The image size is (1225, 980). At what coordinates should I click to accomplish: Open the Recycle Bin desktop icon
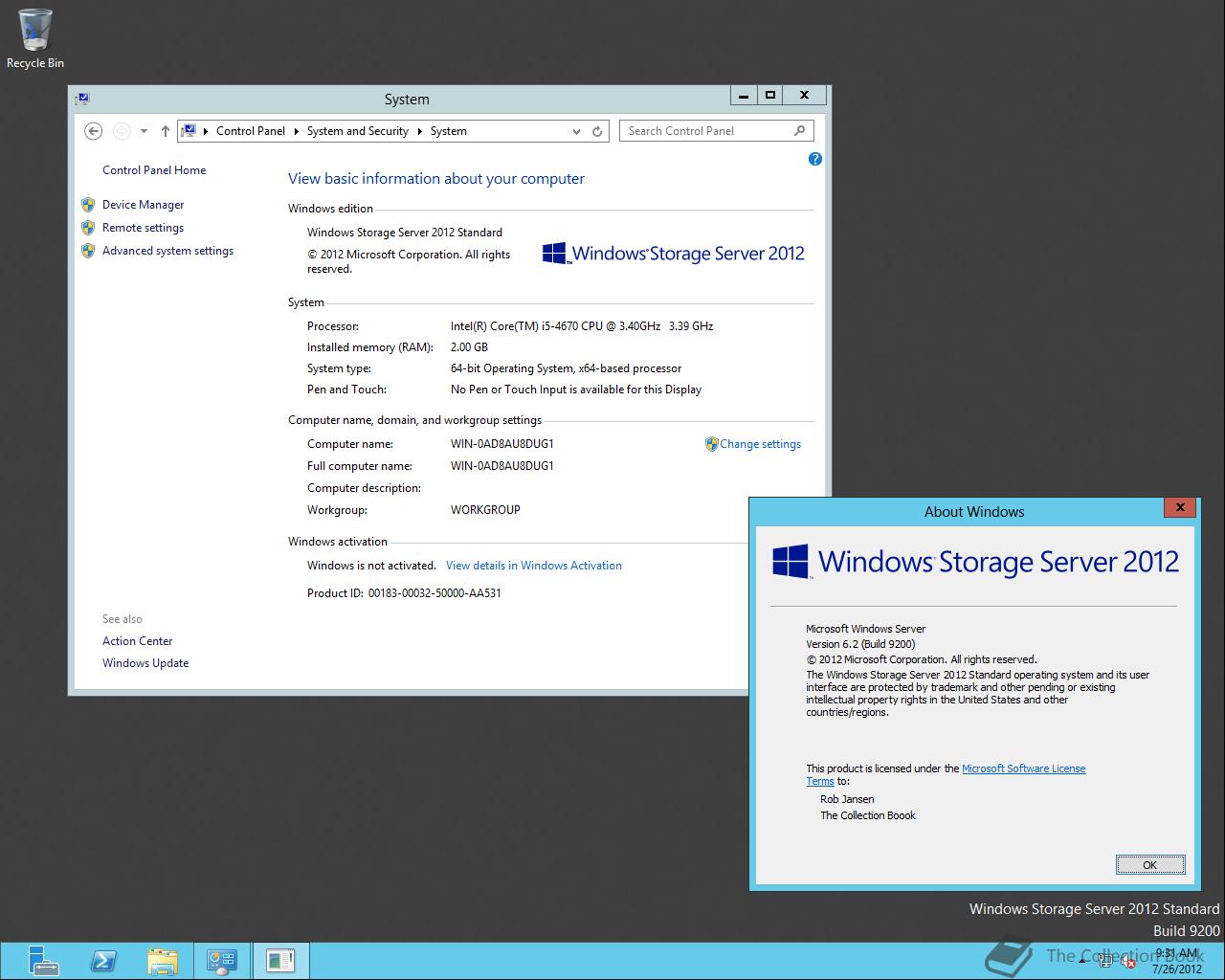pyautogui.click(x=35, y=39)
